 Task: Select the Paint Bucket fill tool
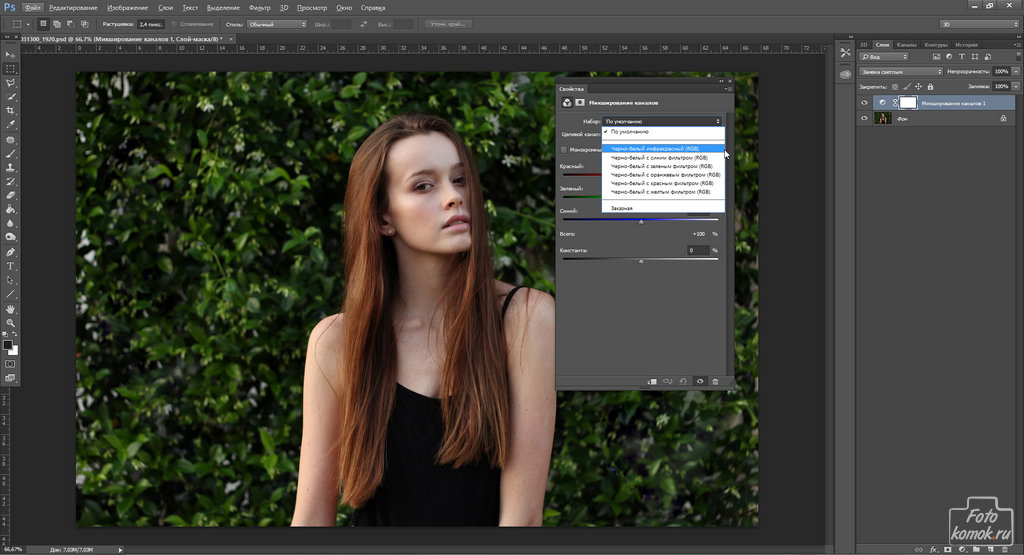point(10,210)
